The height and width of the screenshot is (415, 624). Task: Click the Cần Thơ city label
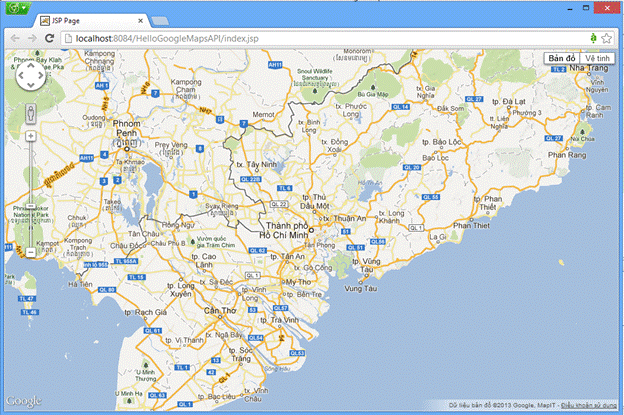219,310
